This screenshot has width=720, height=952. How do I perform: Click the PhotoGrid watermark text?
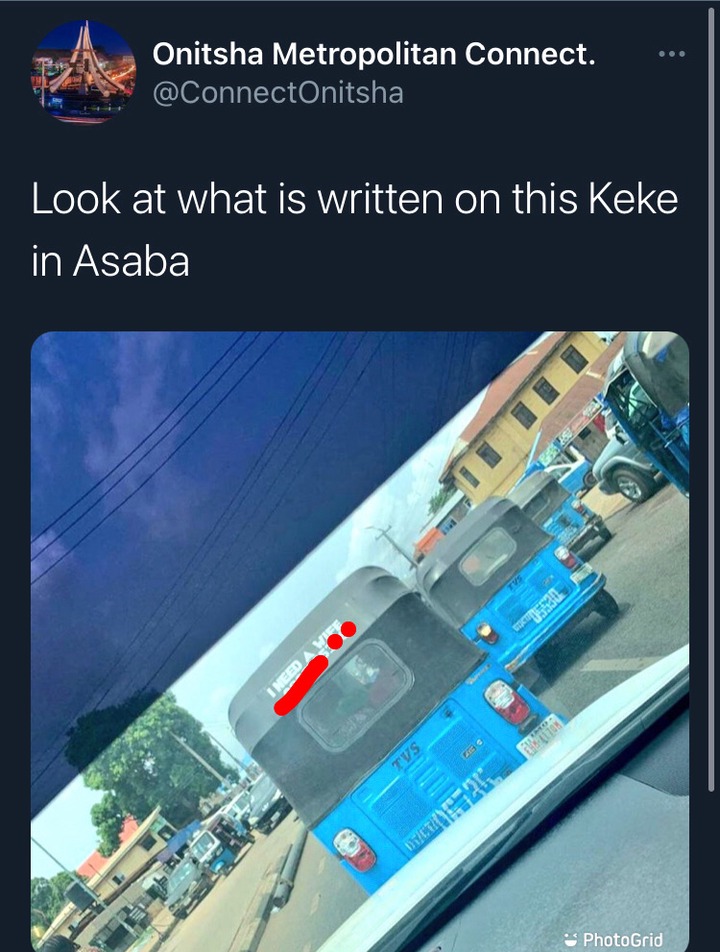coord(622,939)
